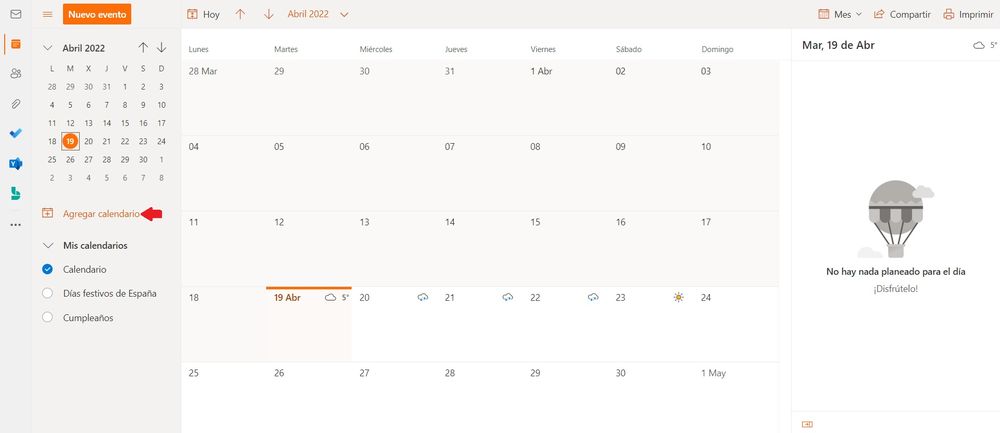Collapse Mis calendarios section
Viewport: 1000px width, 433px height.
[x=48, y=245]
